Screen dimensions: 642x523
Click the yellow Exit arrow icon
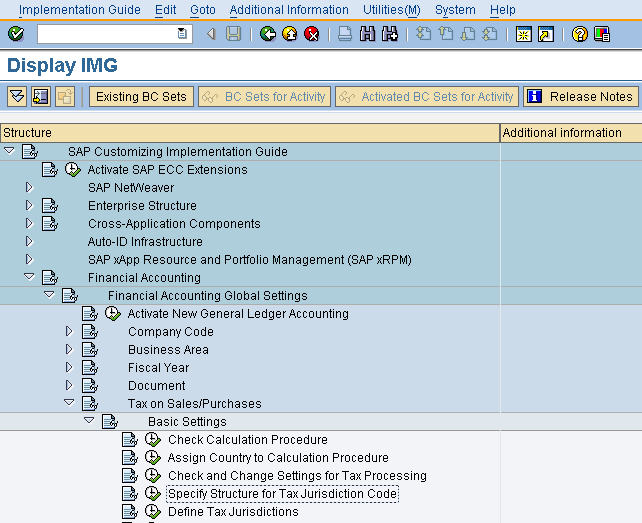point(290,34)
